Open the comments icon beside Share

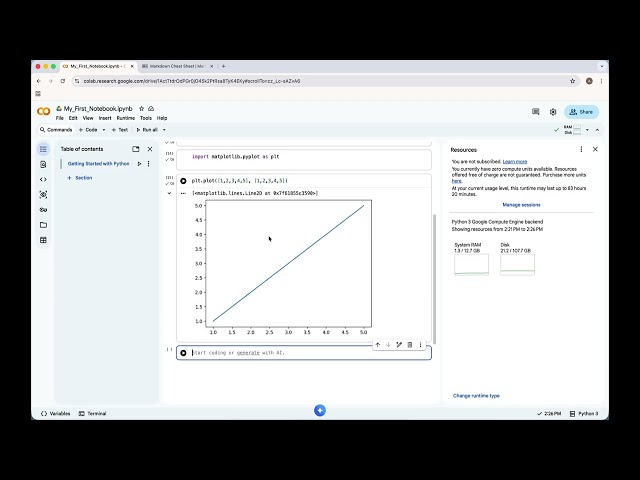[536, 112]
